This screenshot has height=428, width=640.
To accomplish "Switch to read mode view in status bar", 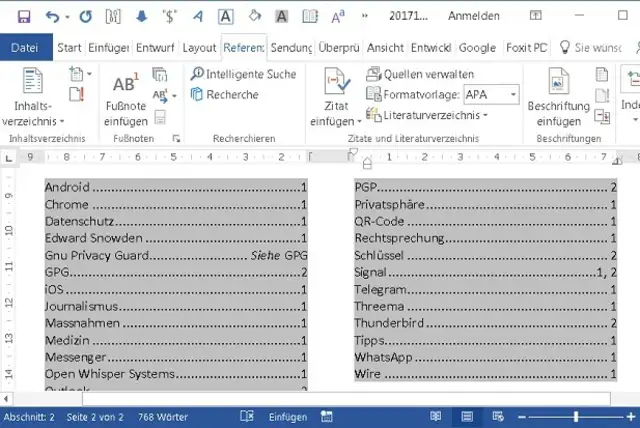I will [435, 416].
